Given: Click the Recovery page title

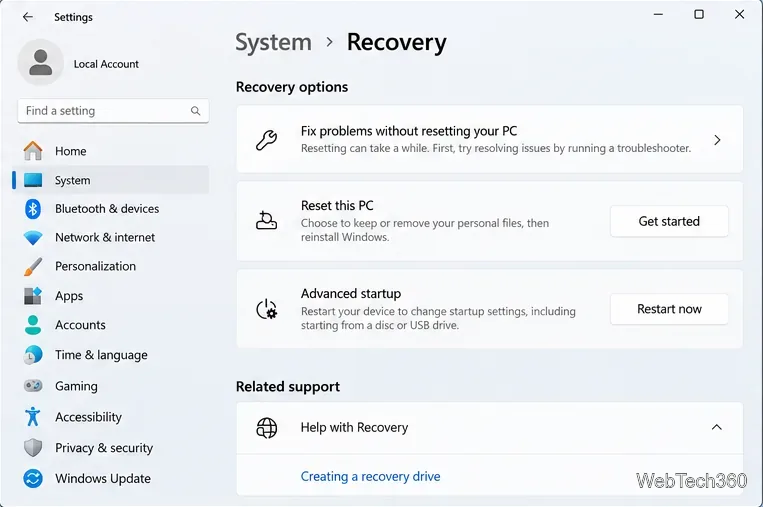Looking at the screenshot, I should point(397,42).
